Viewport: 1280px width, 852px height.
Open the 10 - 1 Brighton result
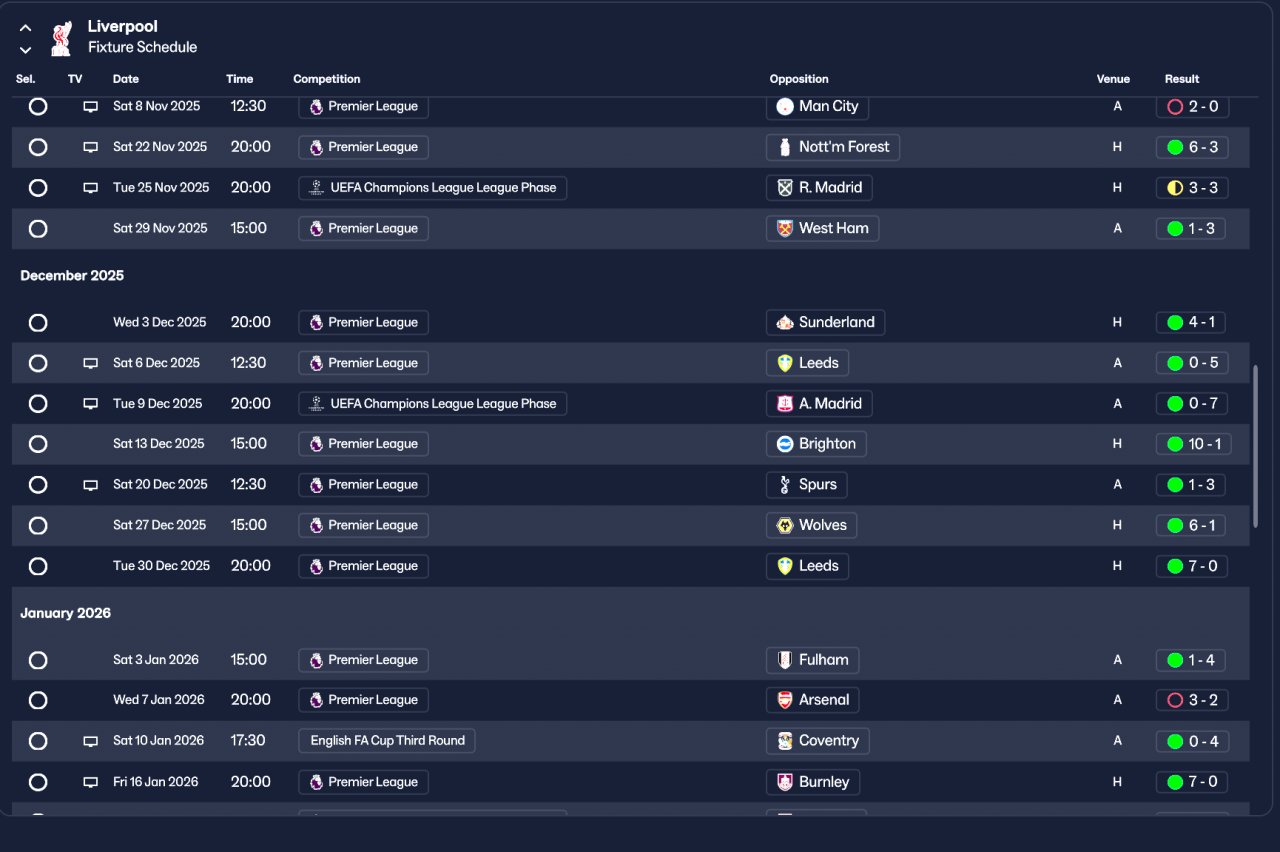point(1191,444)
